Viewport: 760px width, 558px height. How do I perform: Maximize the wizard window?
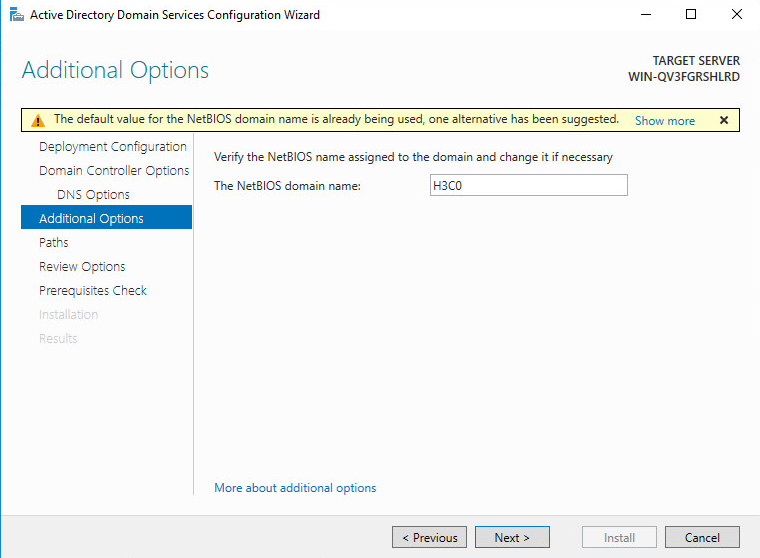point(691,15)
